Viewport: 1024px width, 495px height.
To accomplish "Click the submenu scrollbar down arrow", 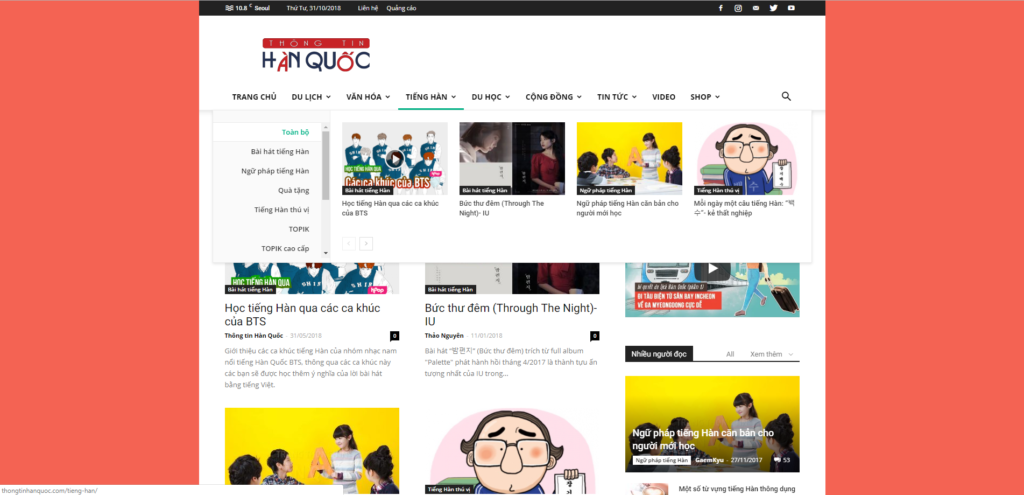I will (x=326, y=254).
